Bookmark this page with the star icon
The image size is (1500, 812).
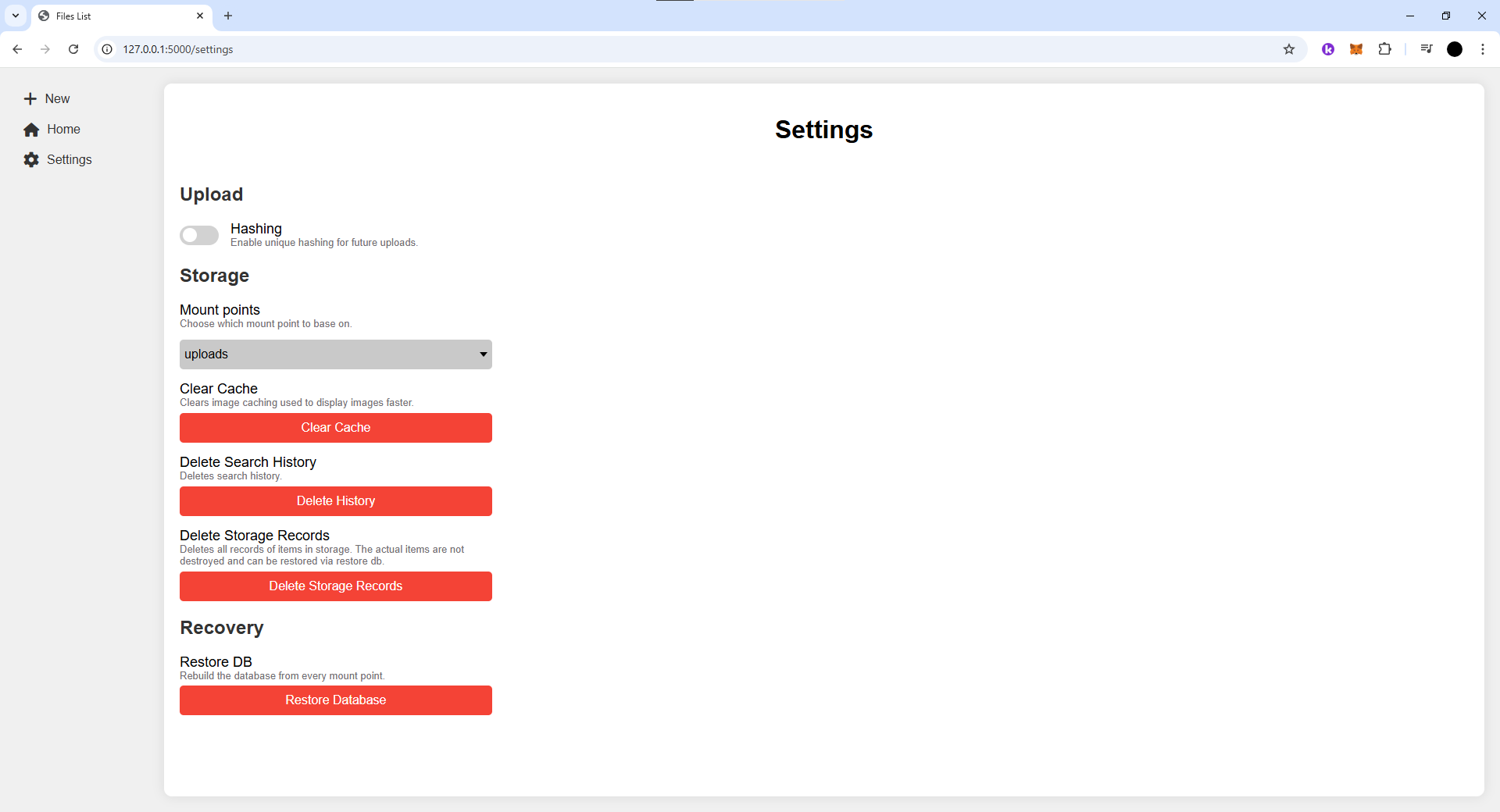1289,49
